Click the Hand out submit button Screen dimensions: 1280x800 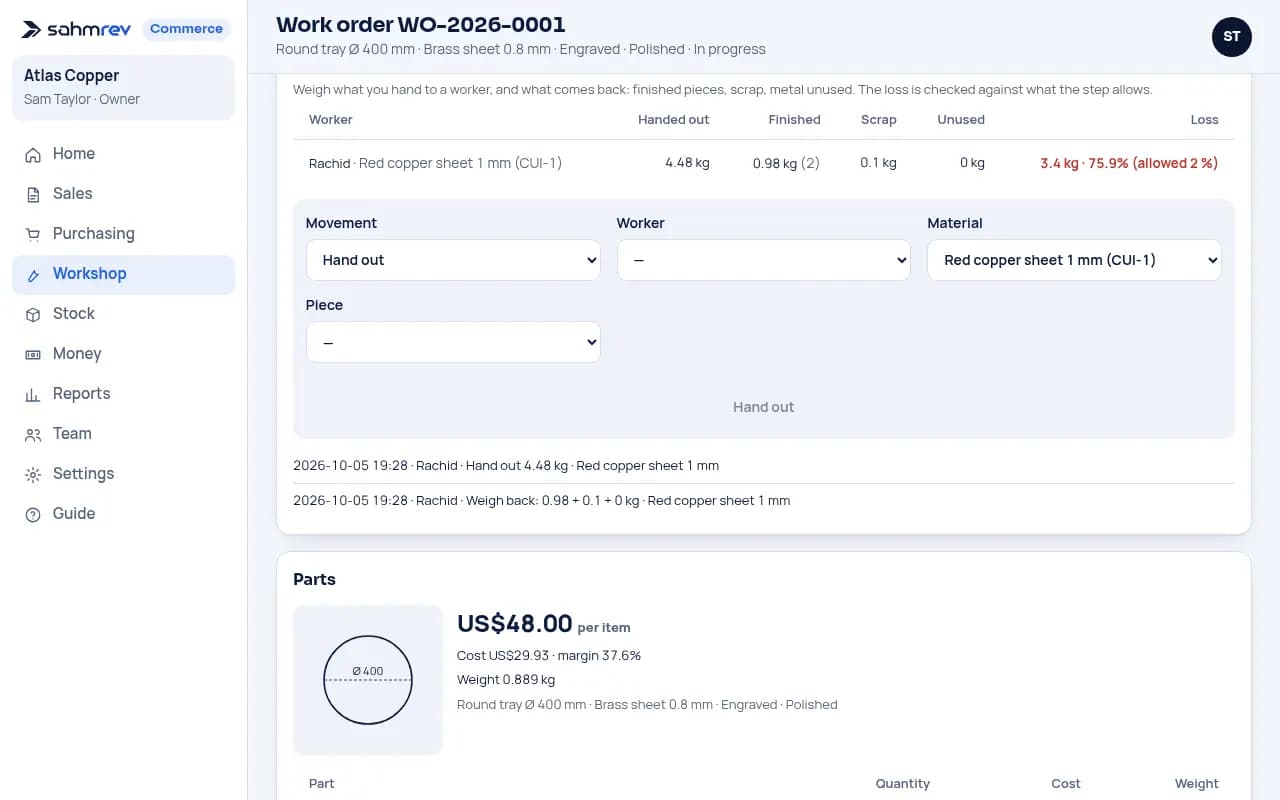click(x=764, y=407)
